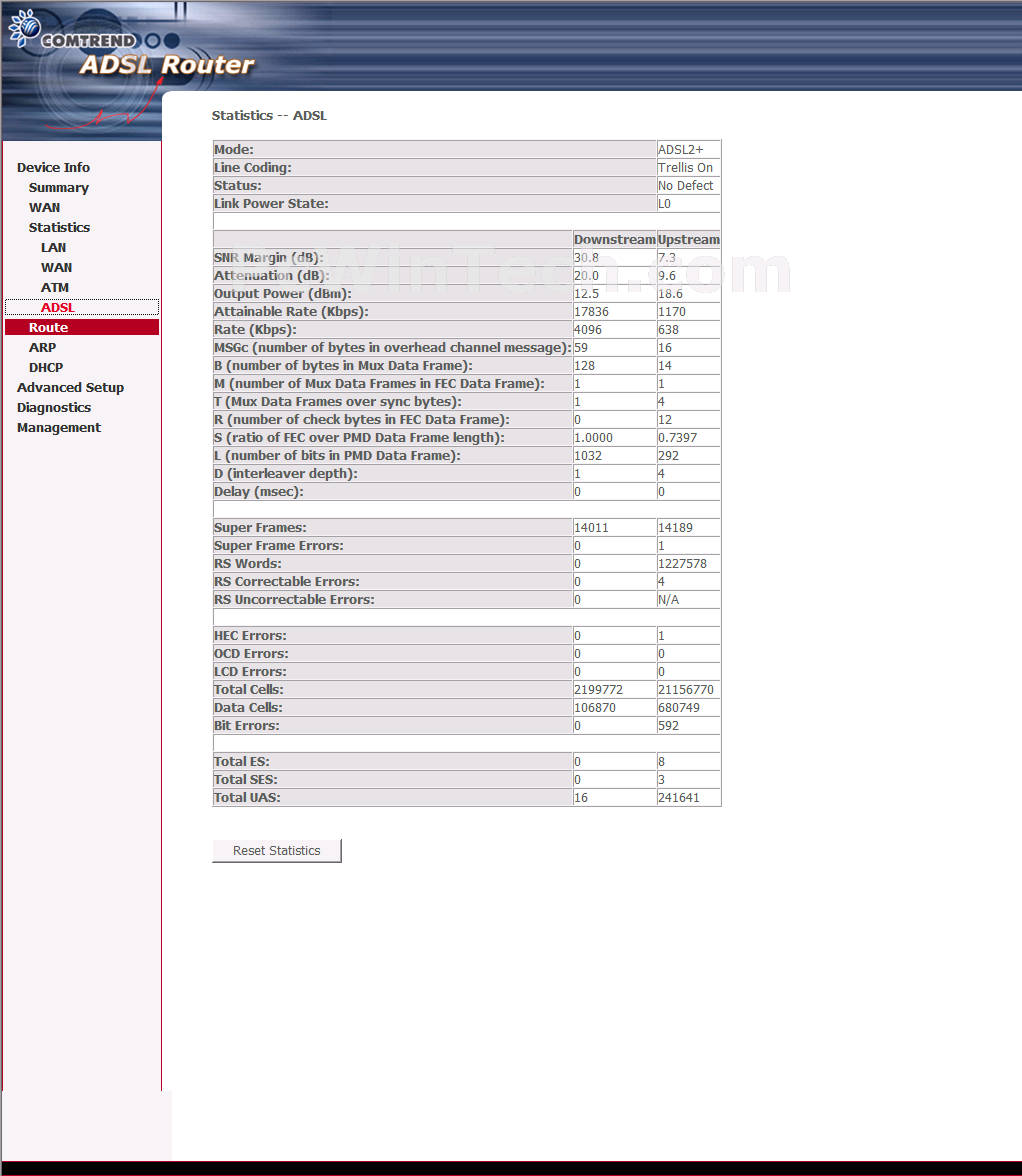Click the Total ES label
Screen dimensions: 1022x1176
241,761
